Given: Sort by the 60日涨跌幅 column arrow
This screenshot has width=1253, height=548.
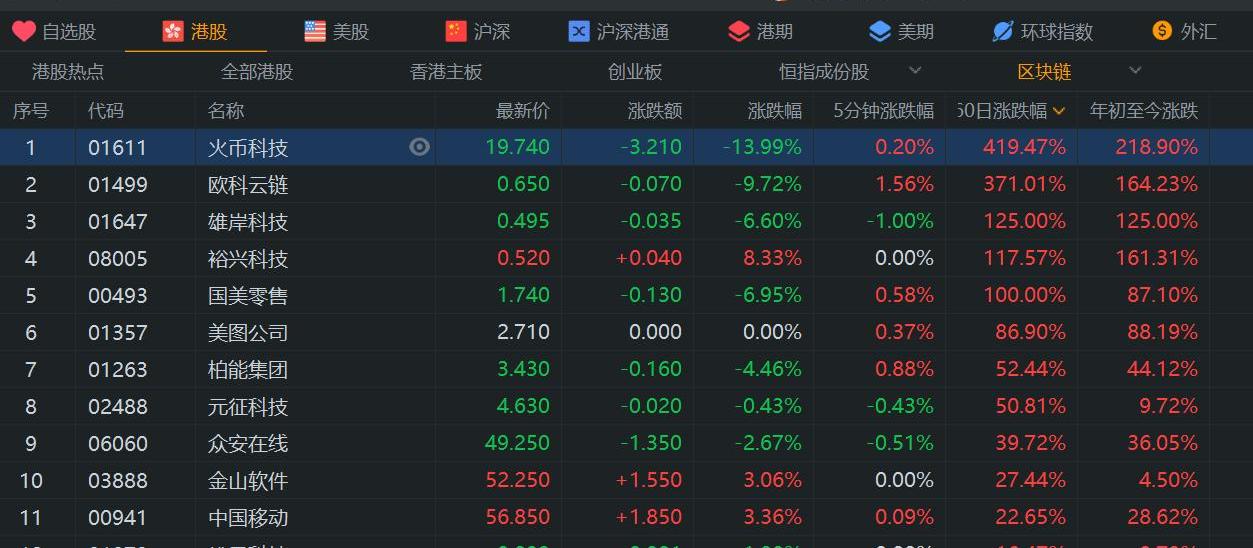Looking at the screenshot, I should 1059,111.
